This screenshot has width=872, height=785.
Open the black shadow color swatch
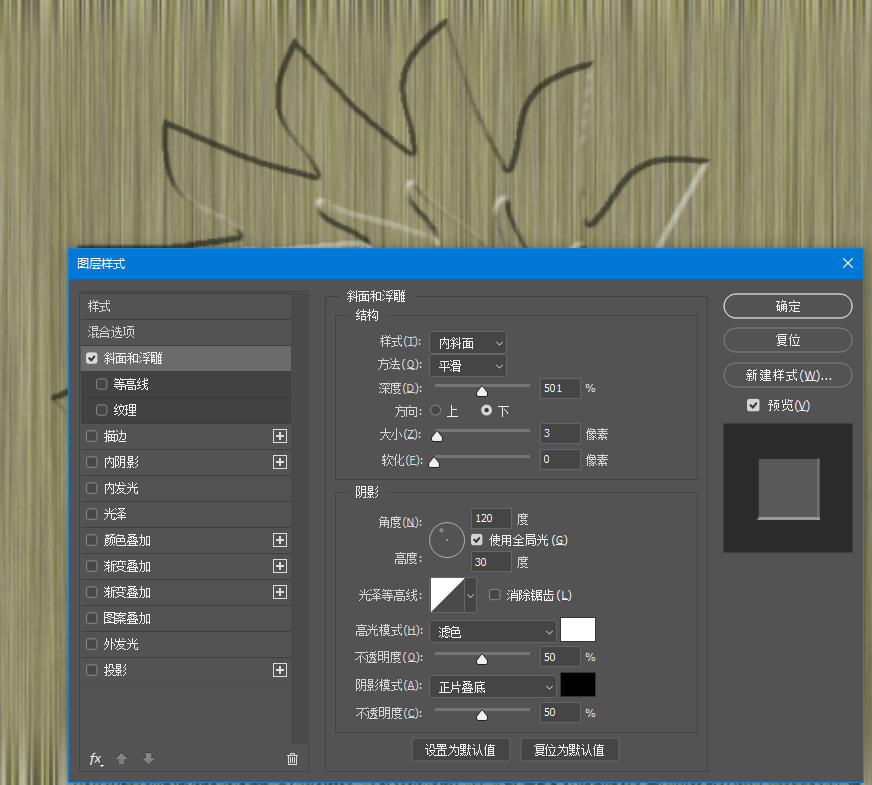(x=578, y=684)
